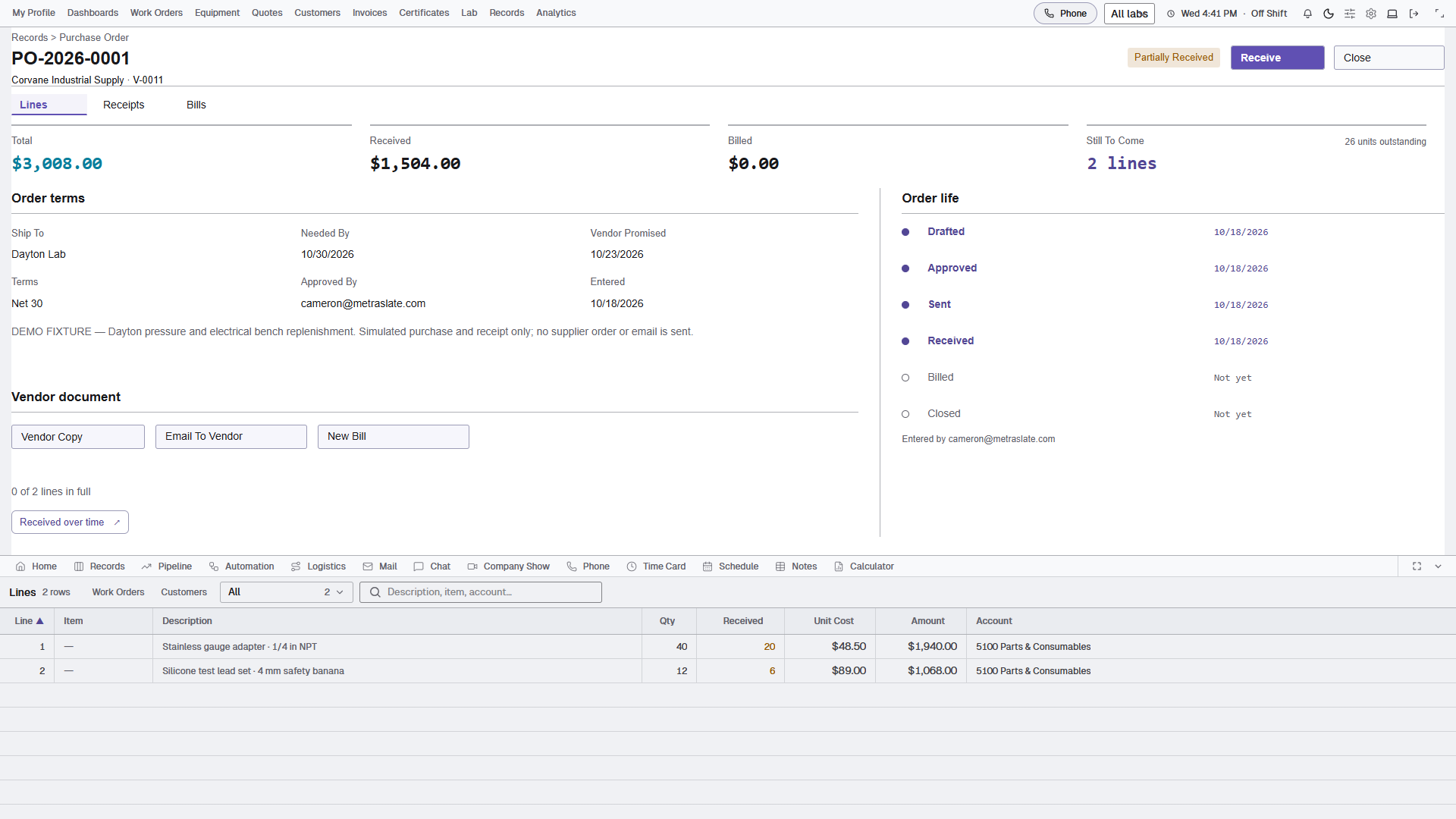Viewport: 1456px width, 819px height.
Task: Select the Stainless gauge adapter row
Action: click(x=728, y=647)
